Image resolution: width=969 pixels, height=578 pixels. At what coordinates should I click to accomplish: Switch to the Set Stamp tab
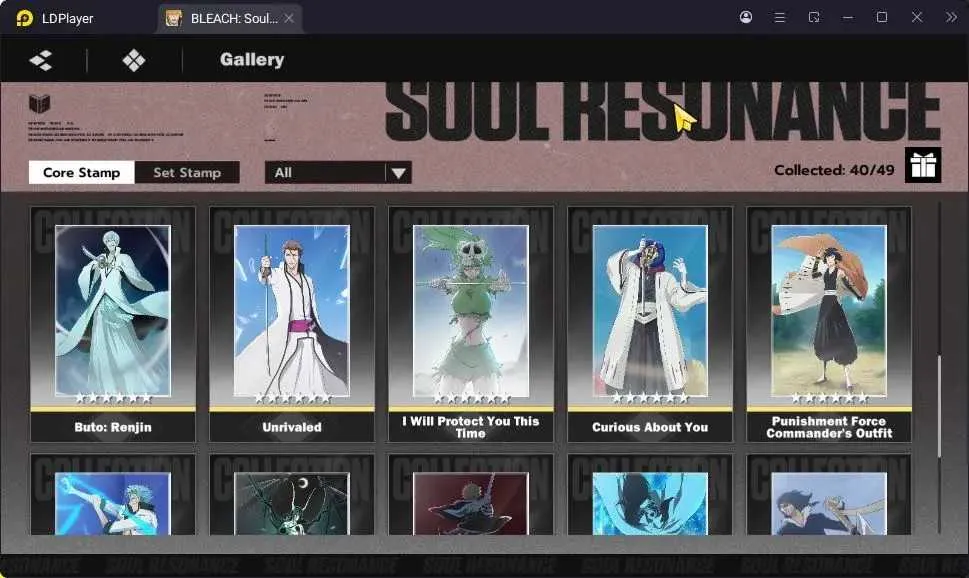(187, 172)
